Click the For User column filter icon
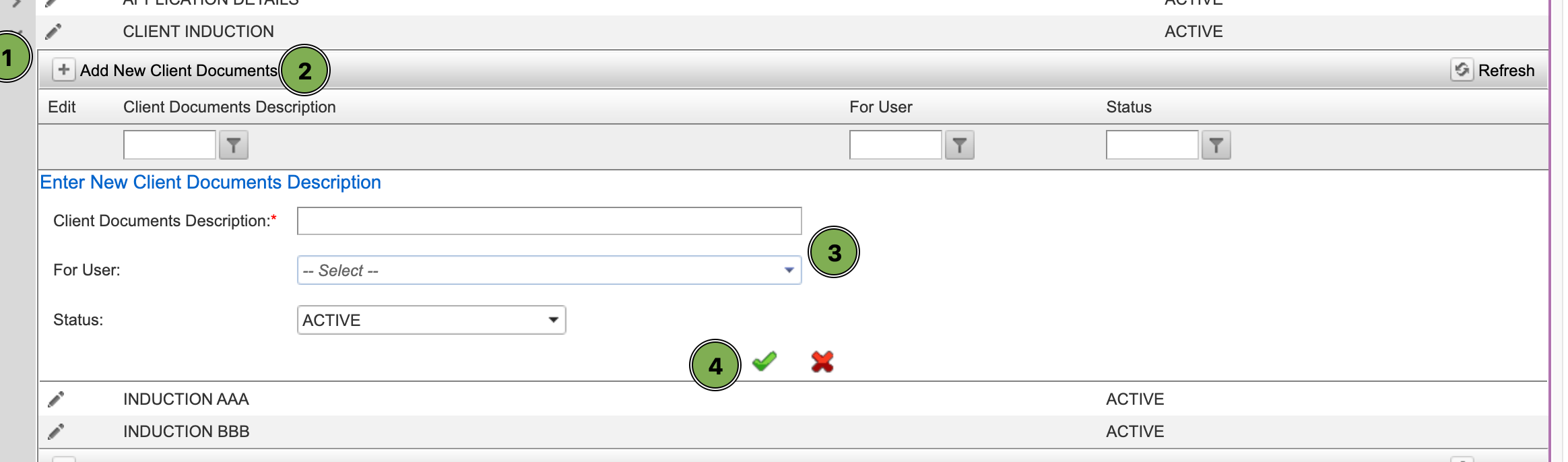Screen dimensions: 1568x462 960,145
